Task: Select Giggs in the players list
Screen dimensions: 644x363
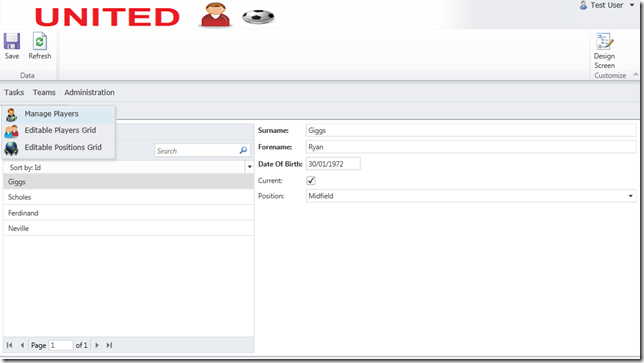Action: point(129,182)
